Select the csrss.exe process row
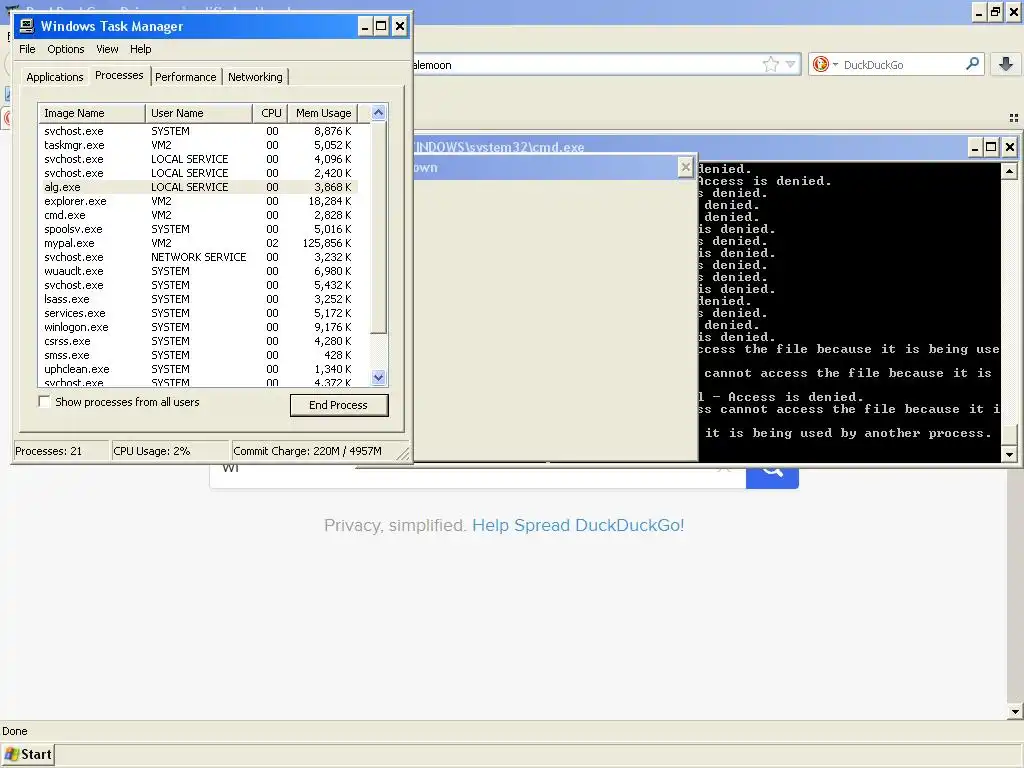1024x768 pixels. click(x=198, y=341)
